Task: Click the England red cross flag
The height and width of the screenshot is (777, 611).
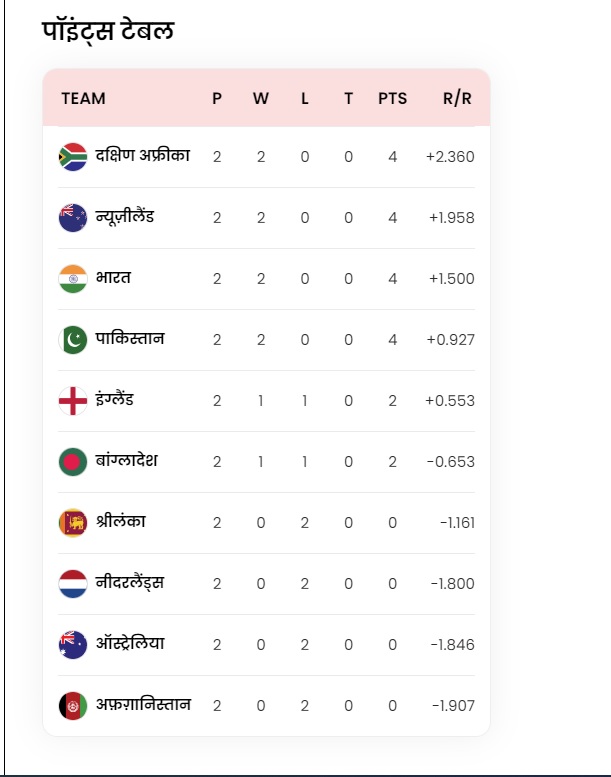Action: [73, 400]
